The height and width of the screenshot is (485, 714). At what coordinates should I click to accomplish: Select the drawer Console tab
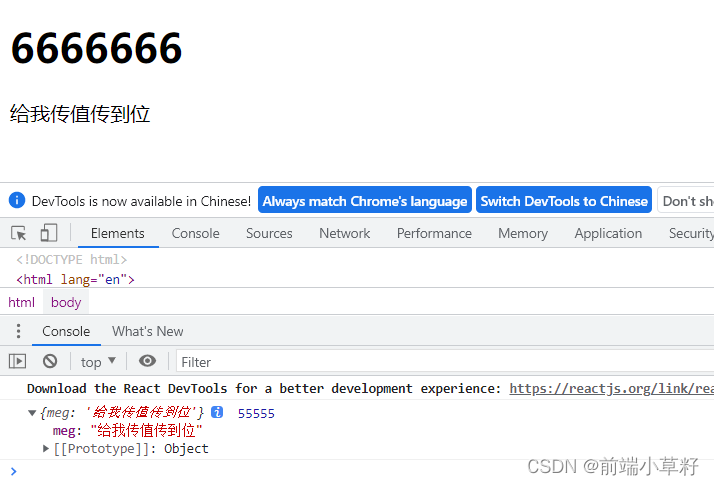[66, 331]
